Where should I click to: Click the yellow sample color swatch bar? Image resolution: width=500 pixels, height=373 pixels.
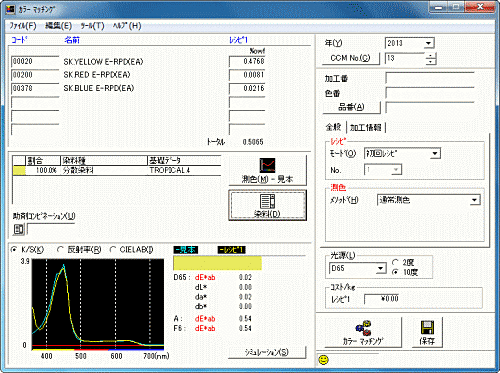point(217,263)
